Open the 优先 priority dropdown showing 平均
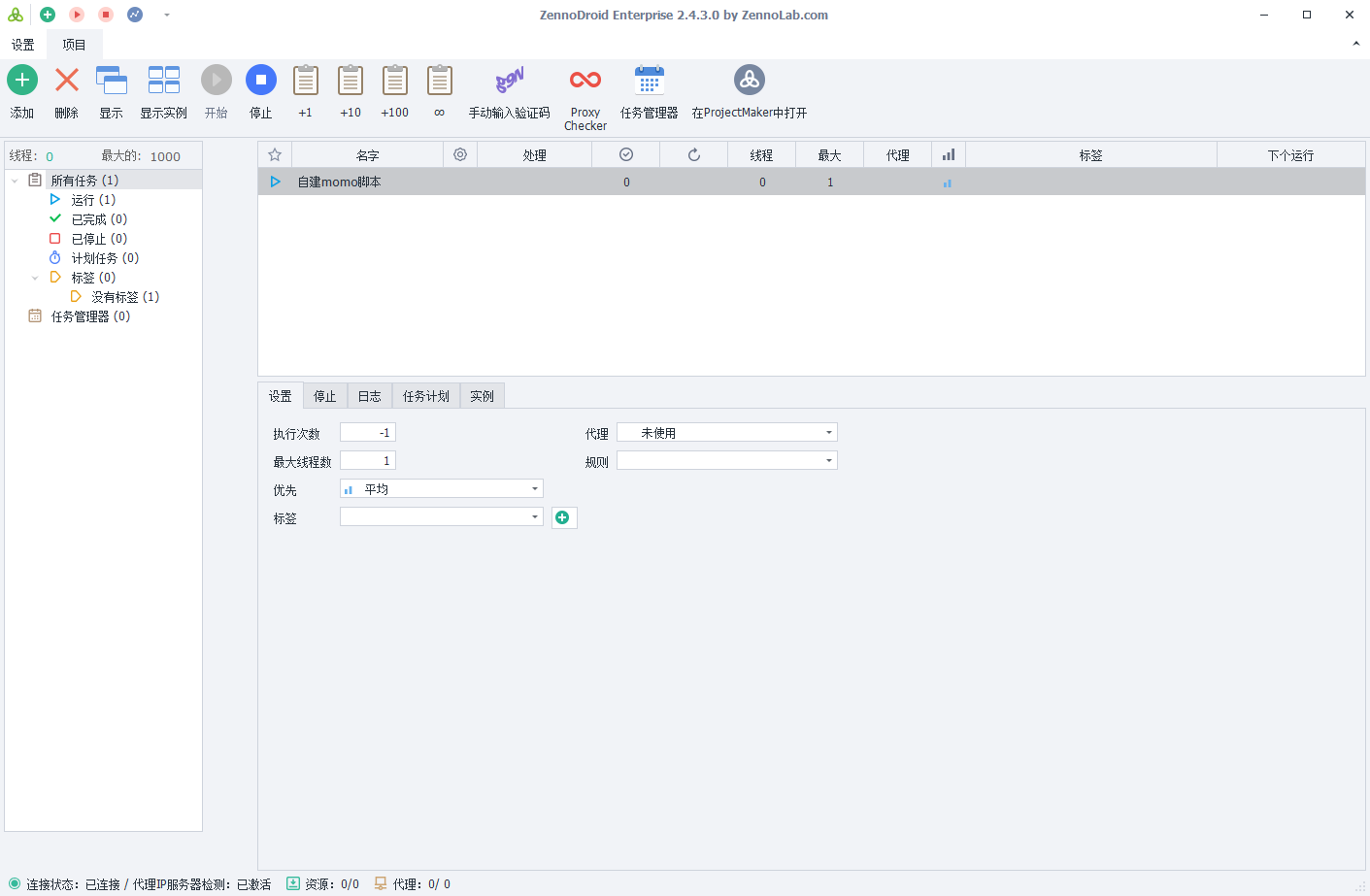The width and height of the screenshot is (1370, 896). click(x=442, y=489)
